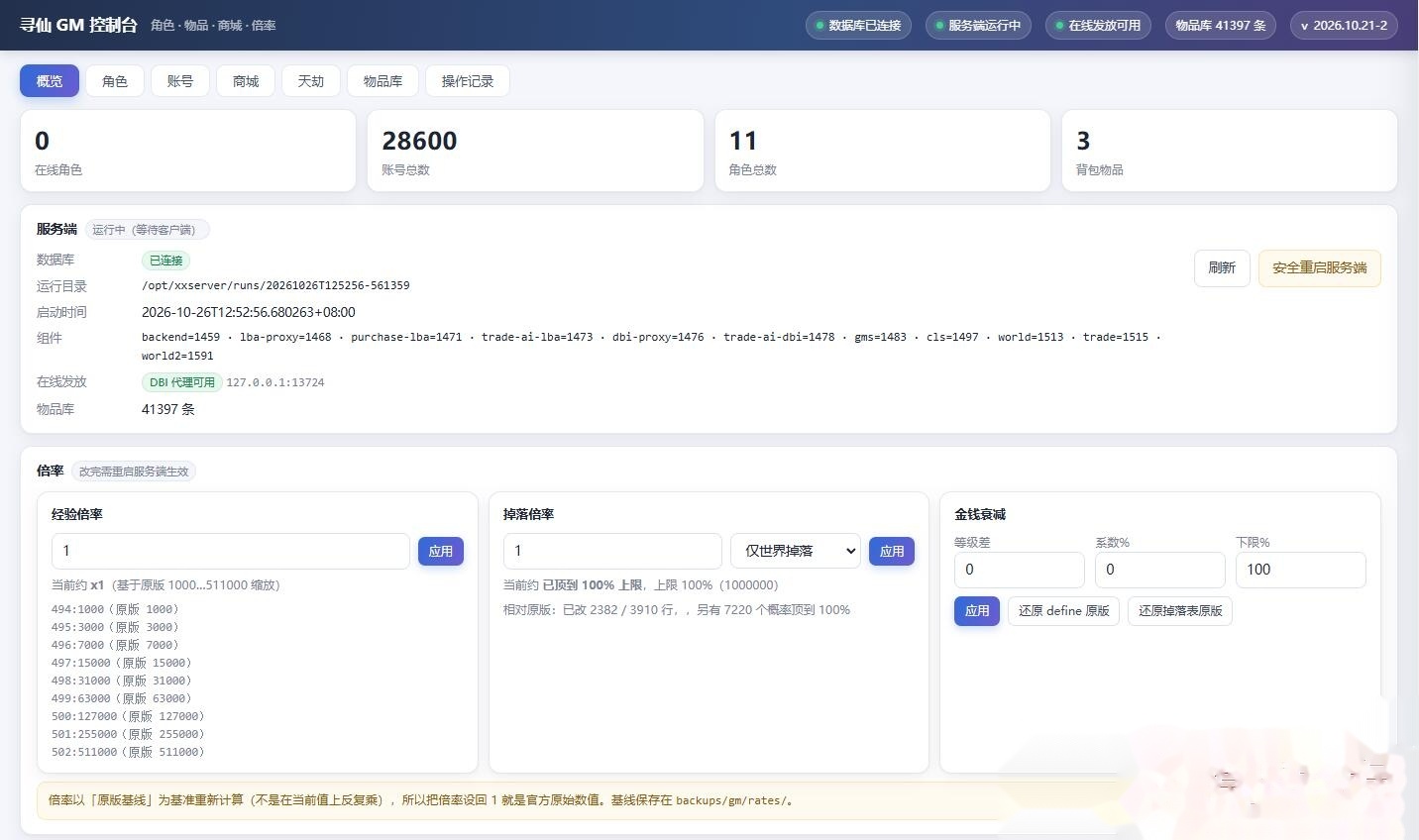Click the 运行中 (等待客户端) status tag

pyautogui.click(x=147, y=230)
